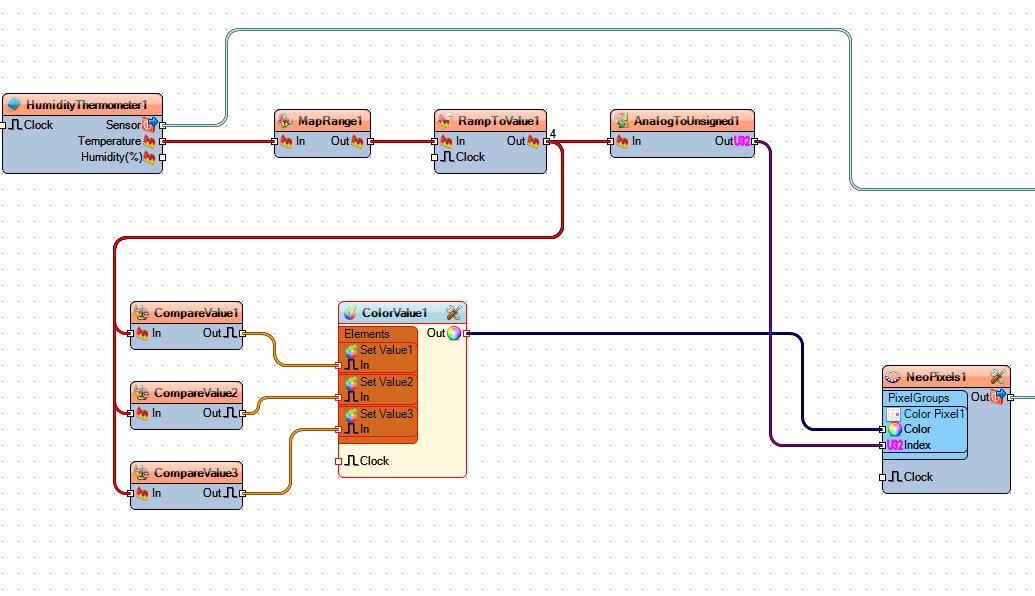Screen dimensions: 1035x596
Task: Click HumidityThermometer1 Sensor output icon
Action: click(150, 124)
